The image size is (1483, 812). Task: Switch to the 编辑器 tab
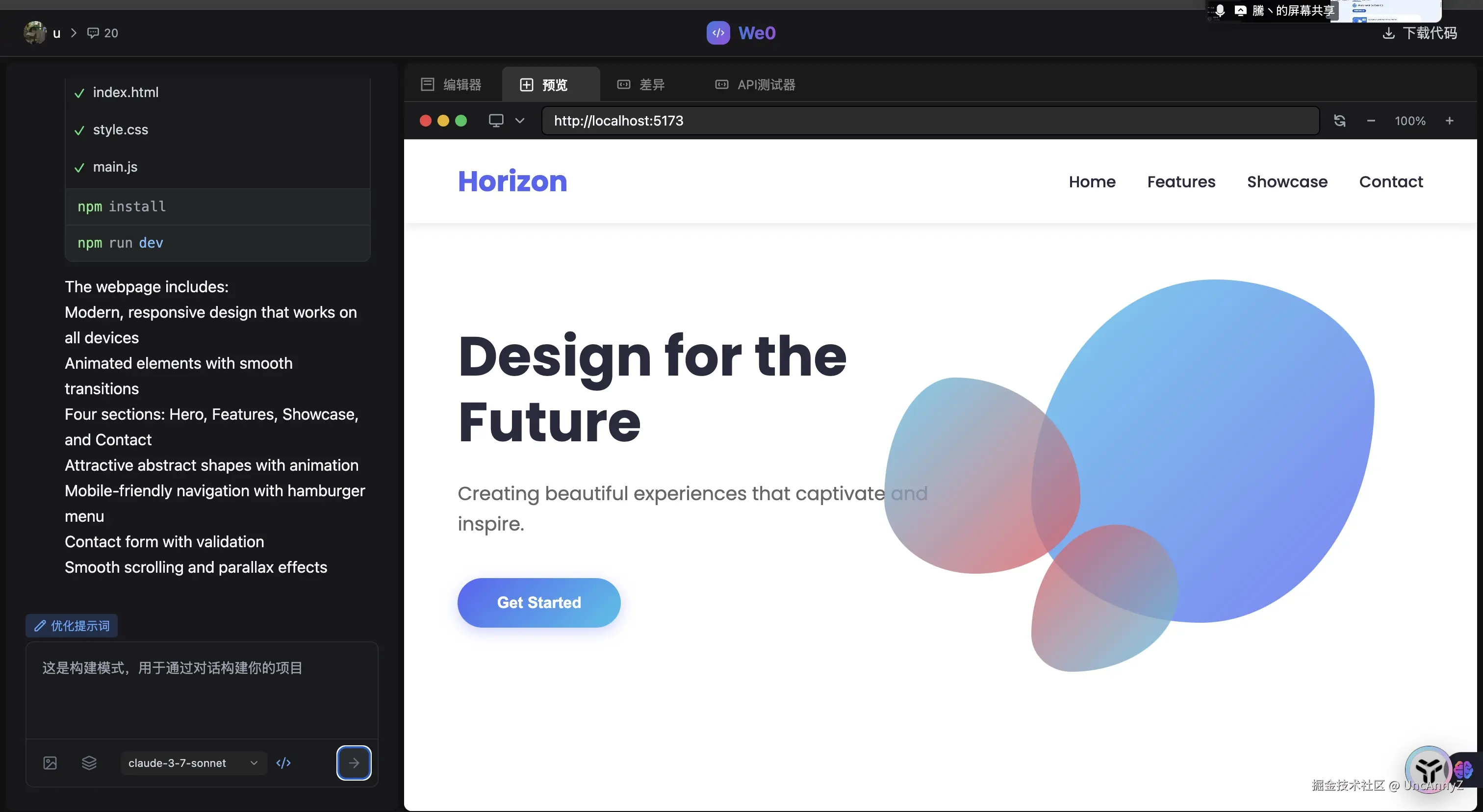[x=452, y=85]
